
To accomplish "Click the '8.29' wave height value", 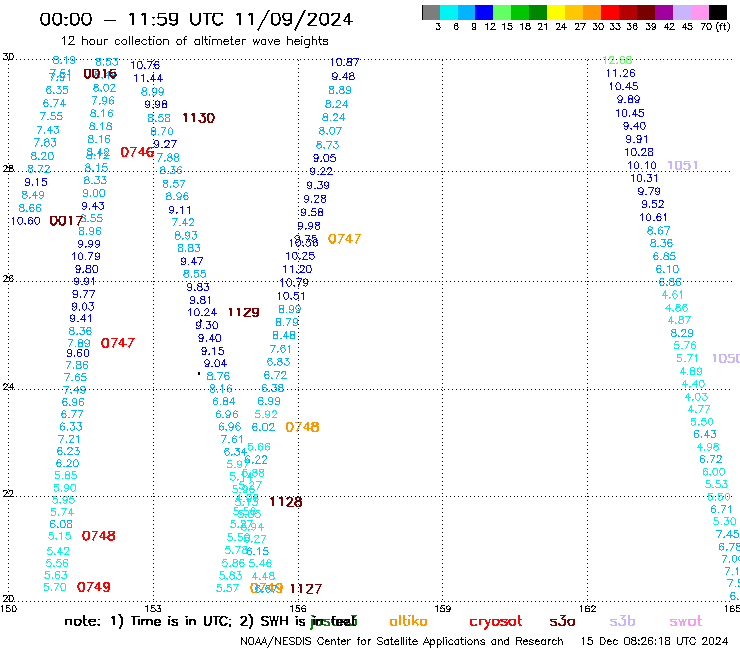I will 682,333.
